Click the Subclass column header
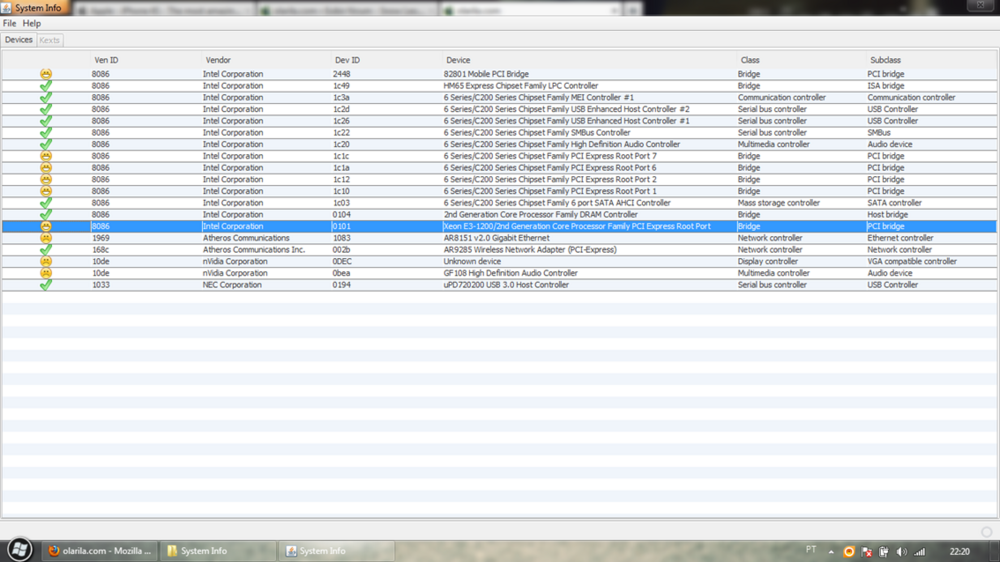The width and height of the screenshot is (1000, 562). tap(885, 60)
